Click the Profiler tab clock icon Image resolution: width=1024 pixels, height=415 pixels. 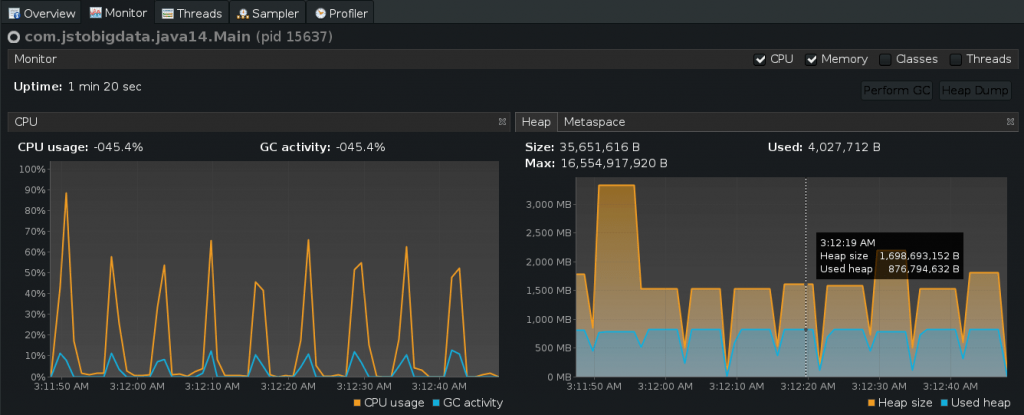pos(320,13)
